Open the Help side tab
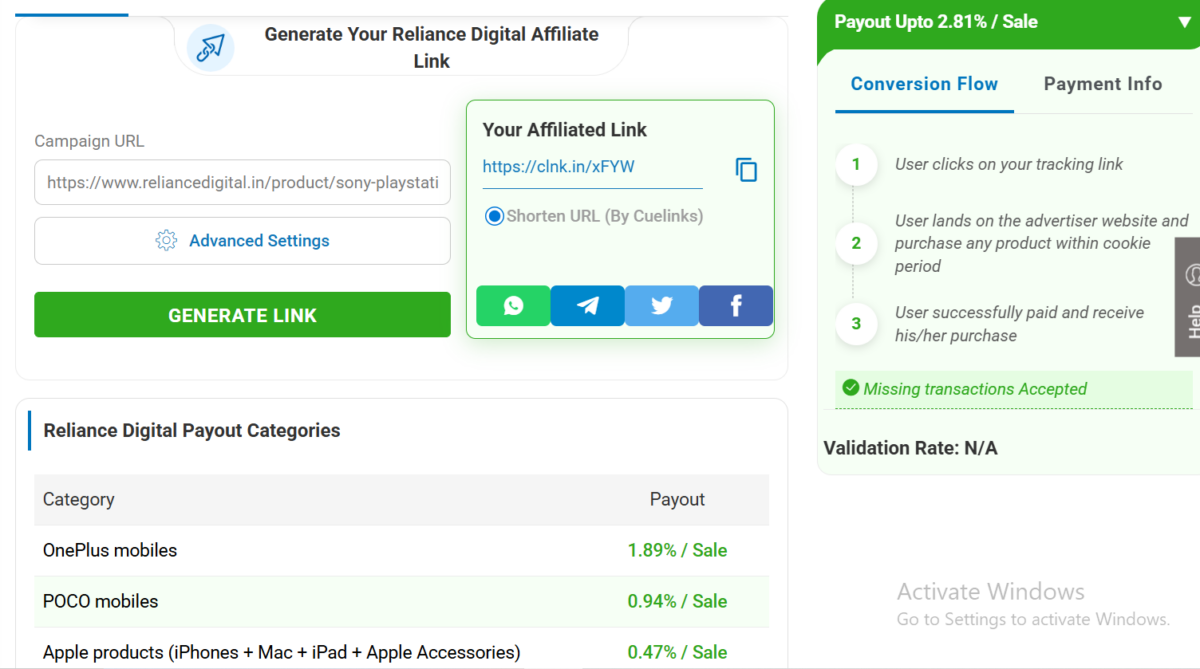Image resolution: width=1200 pixels, height=669 pixels. 1188,297
